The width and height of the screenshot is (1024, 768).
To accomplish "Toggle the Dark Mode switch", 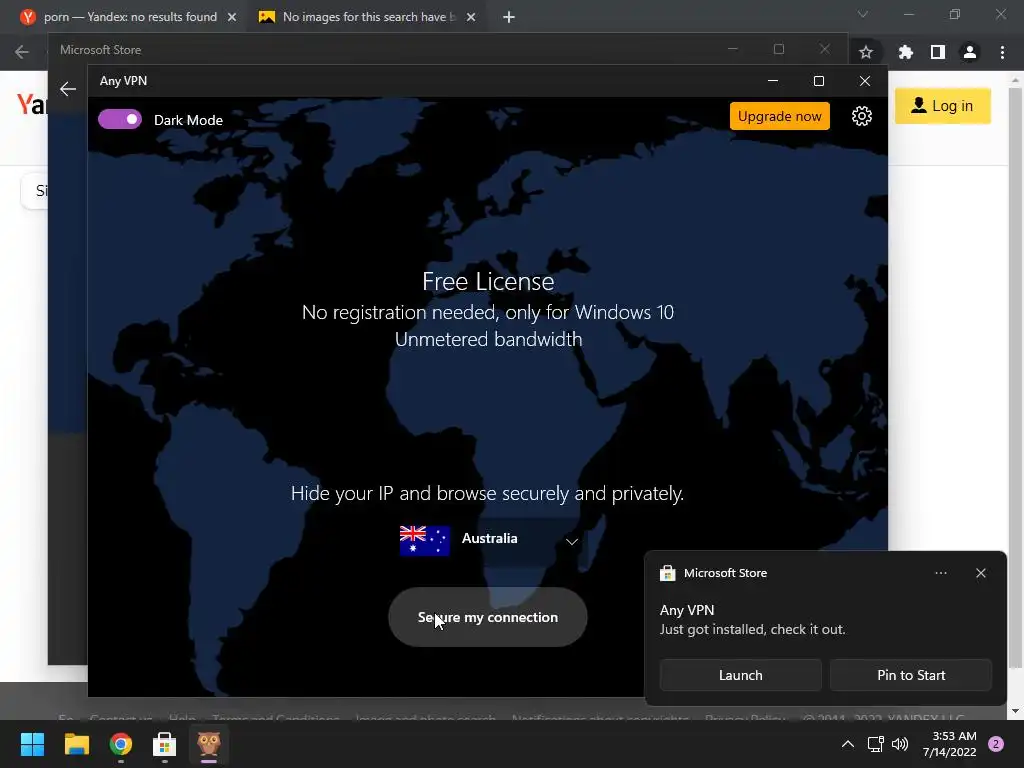I will pos(120,120).
